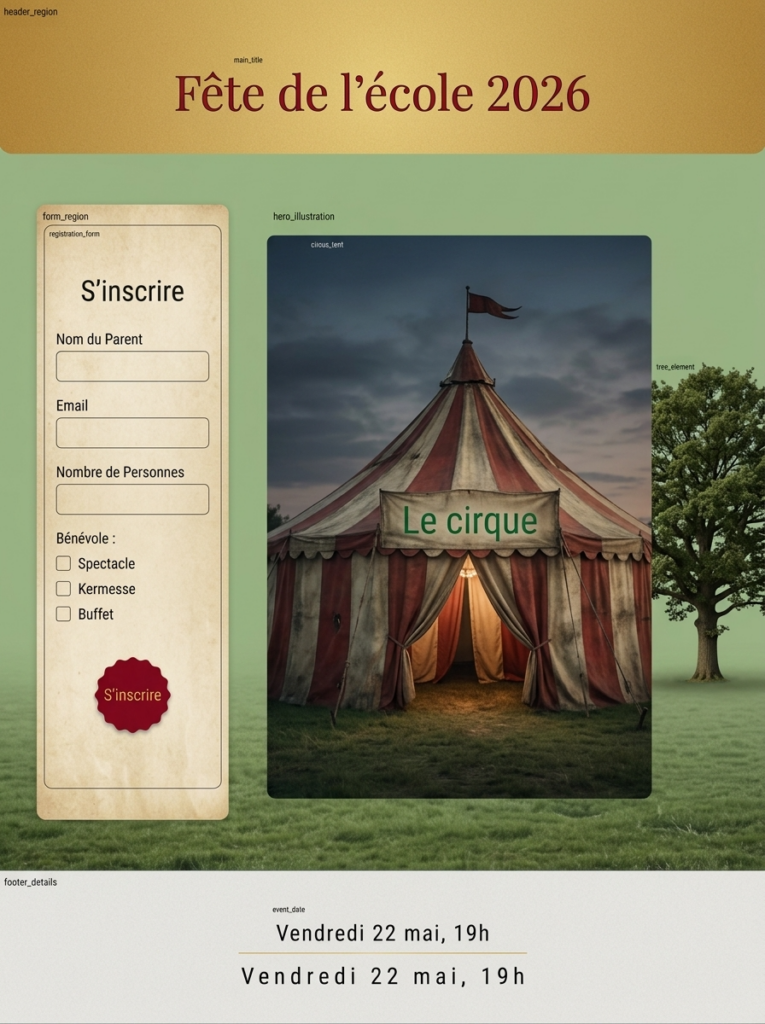Focus the Nom du Parent input field
Image resolution: width=765 pixels, height=1024 pixels.
132,366
